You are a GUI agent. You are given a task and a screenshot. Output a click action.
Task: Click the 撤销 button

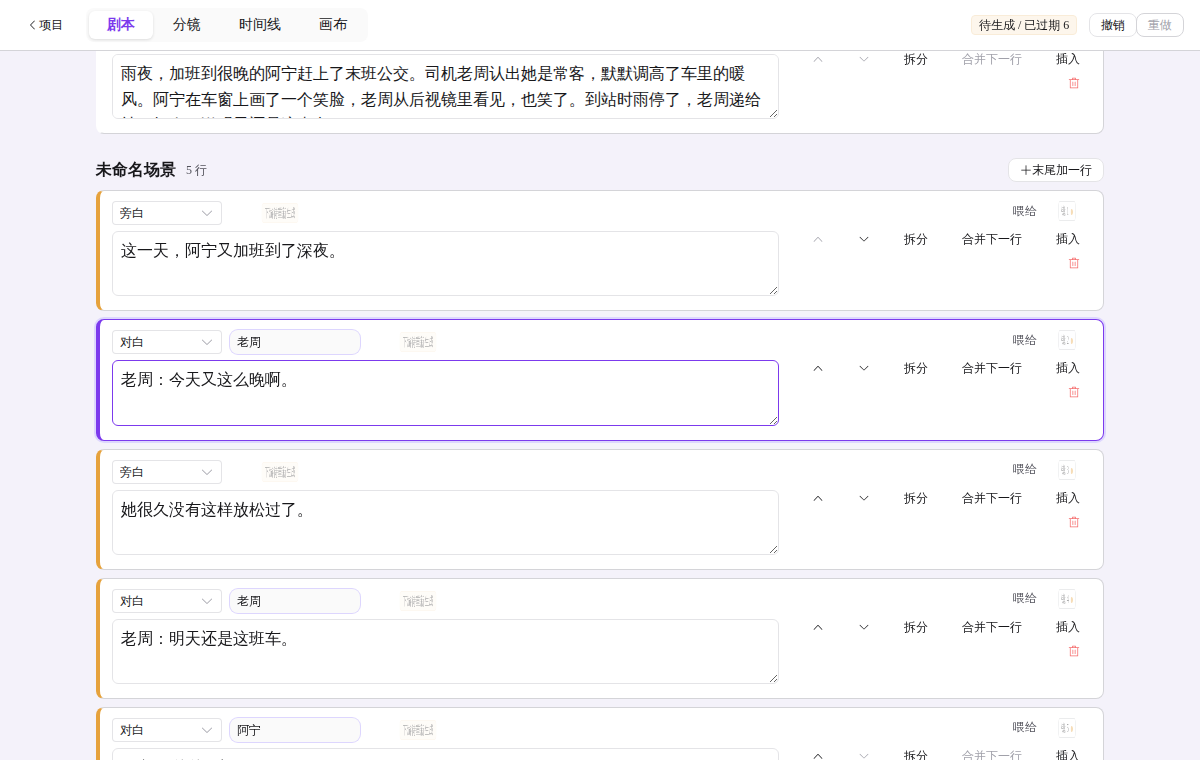1113,25
